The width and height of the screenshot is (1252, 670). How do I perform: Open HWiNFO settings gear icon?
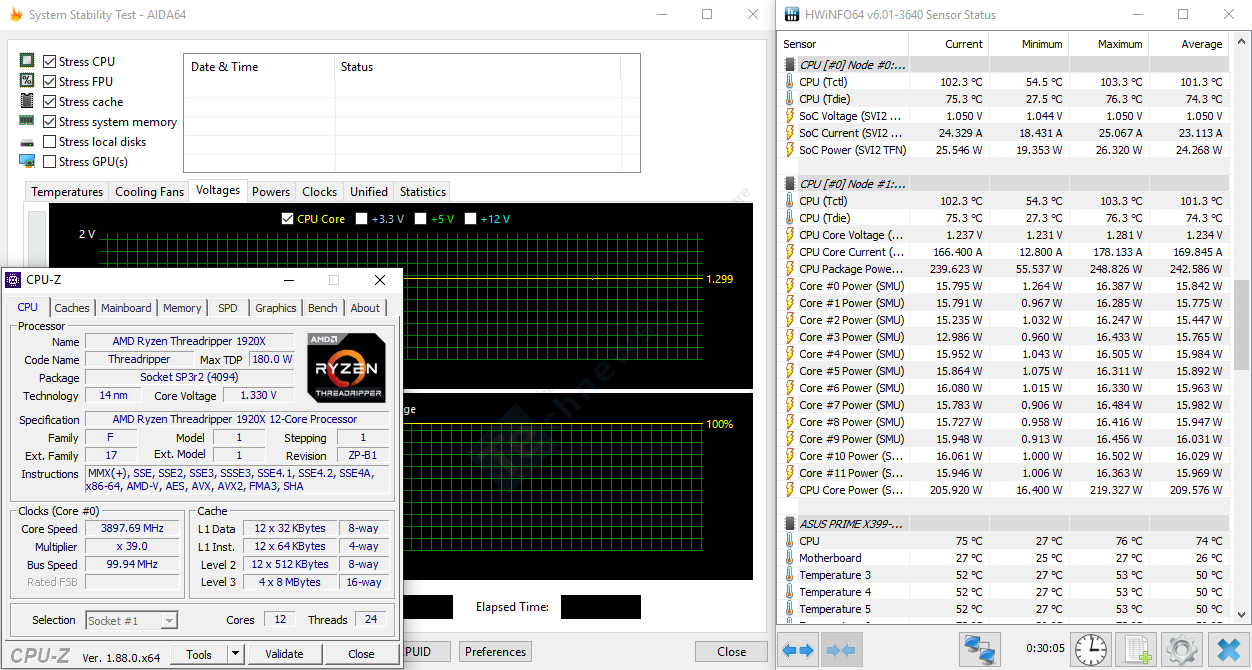tap(1182, 650)
